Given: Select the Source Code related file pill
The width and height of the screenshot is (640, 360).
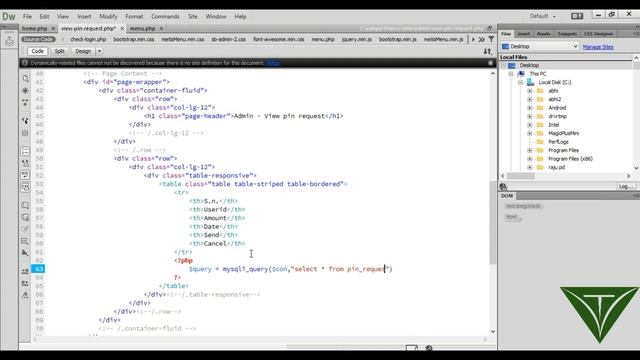Looking at the screenshot, I should 38,39.
